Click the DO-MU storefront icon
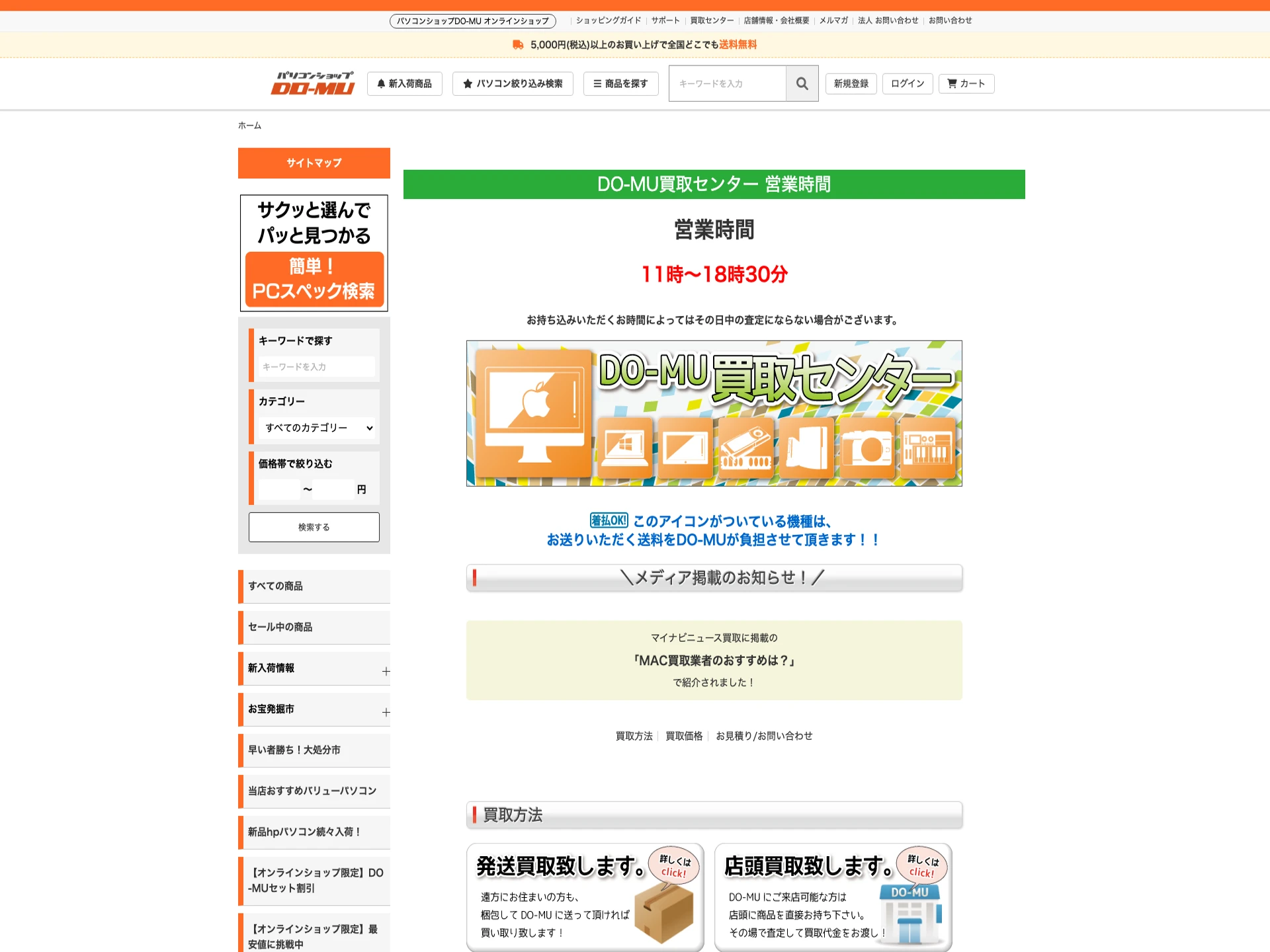 click(x=910, y=914)
